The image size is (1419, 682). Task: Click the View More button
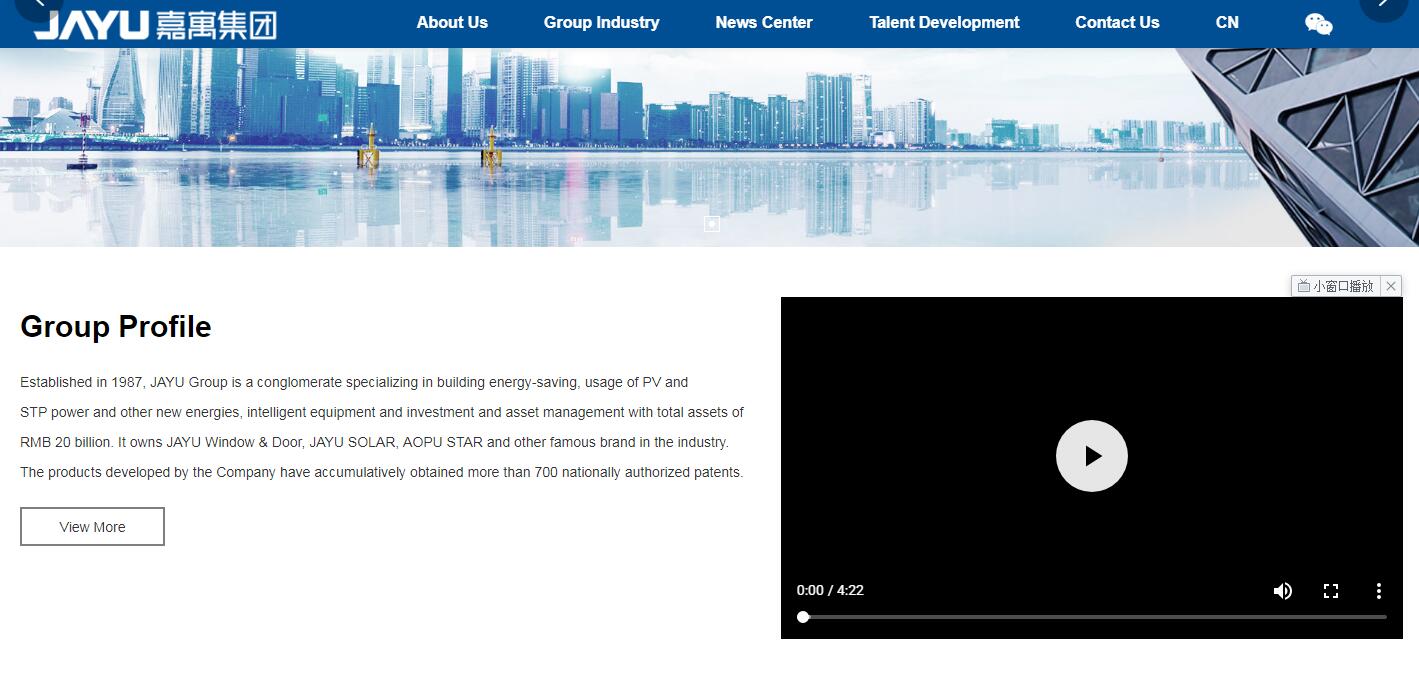coord(92,527)
